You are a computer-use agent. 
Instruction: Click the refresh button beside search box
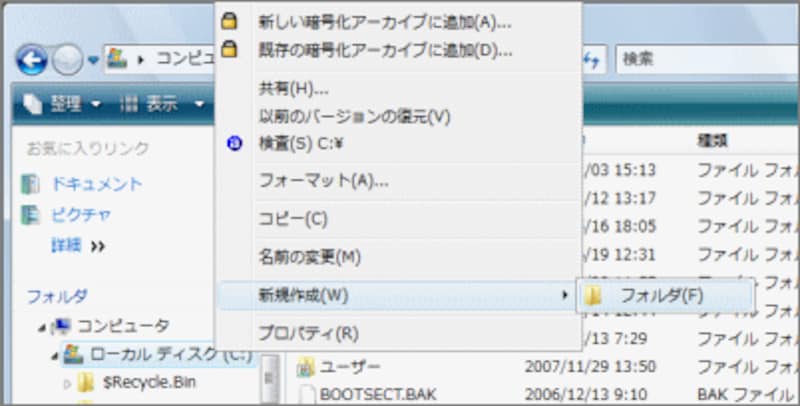pyautogui.click(x=592, y=60)
